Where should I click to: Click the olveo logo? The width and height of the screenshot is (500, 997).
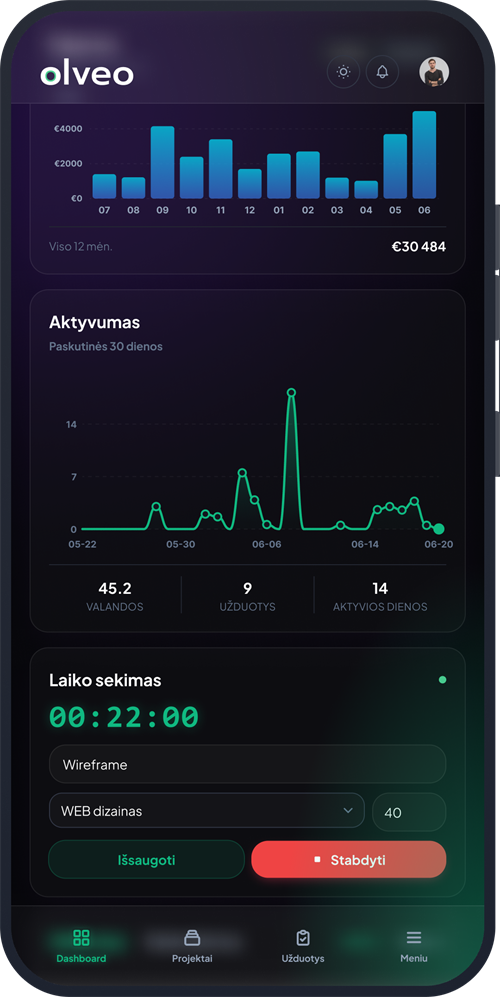[87, 75]
